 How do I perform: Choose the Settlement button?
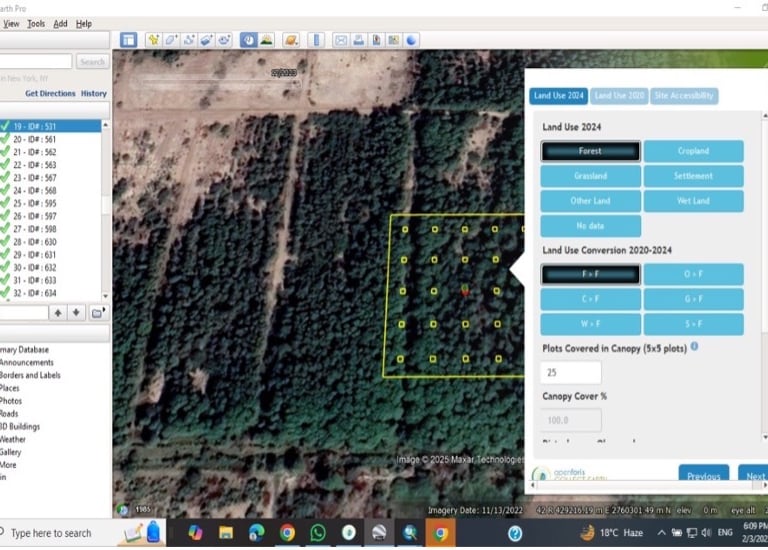click(693, 176)
